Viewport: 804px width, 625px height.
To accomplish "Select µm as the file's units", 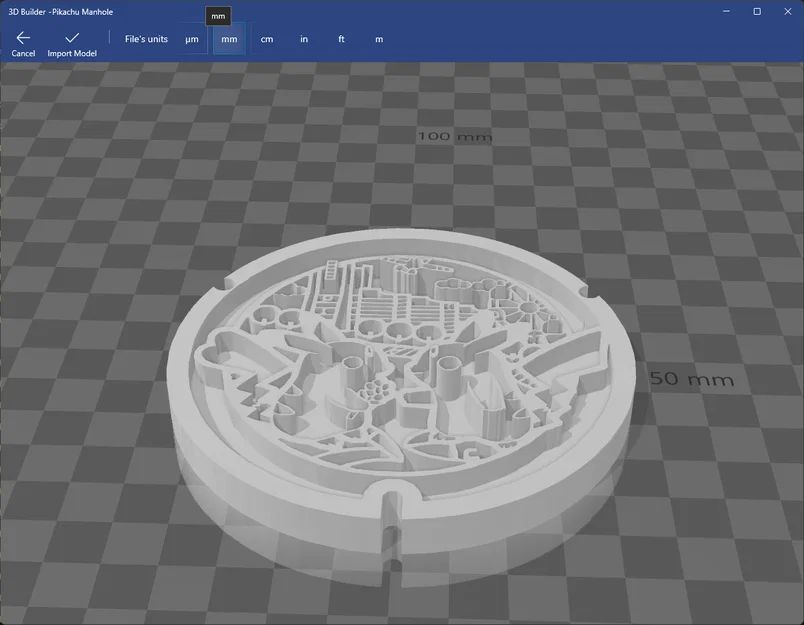I will pyautogui.click(x=192, y=39).
